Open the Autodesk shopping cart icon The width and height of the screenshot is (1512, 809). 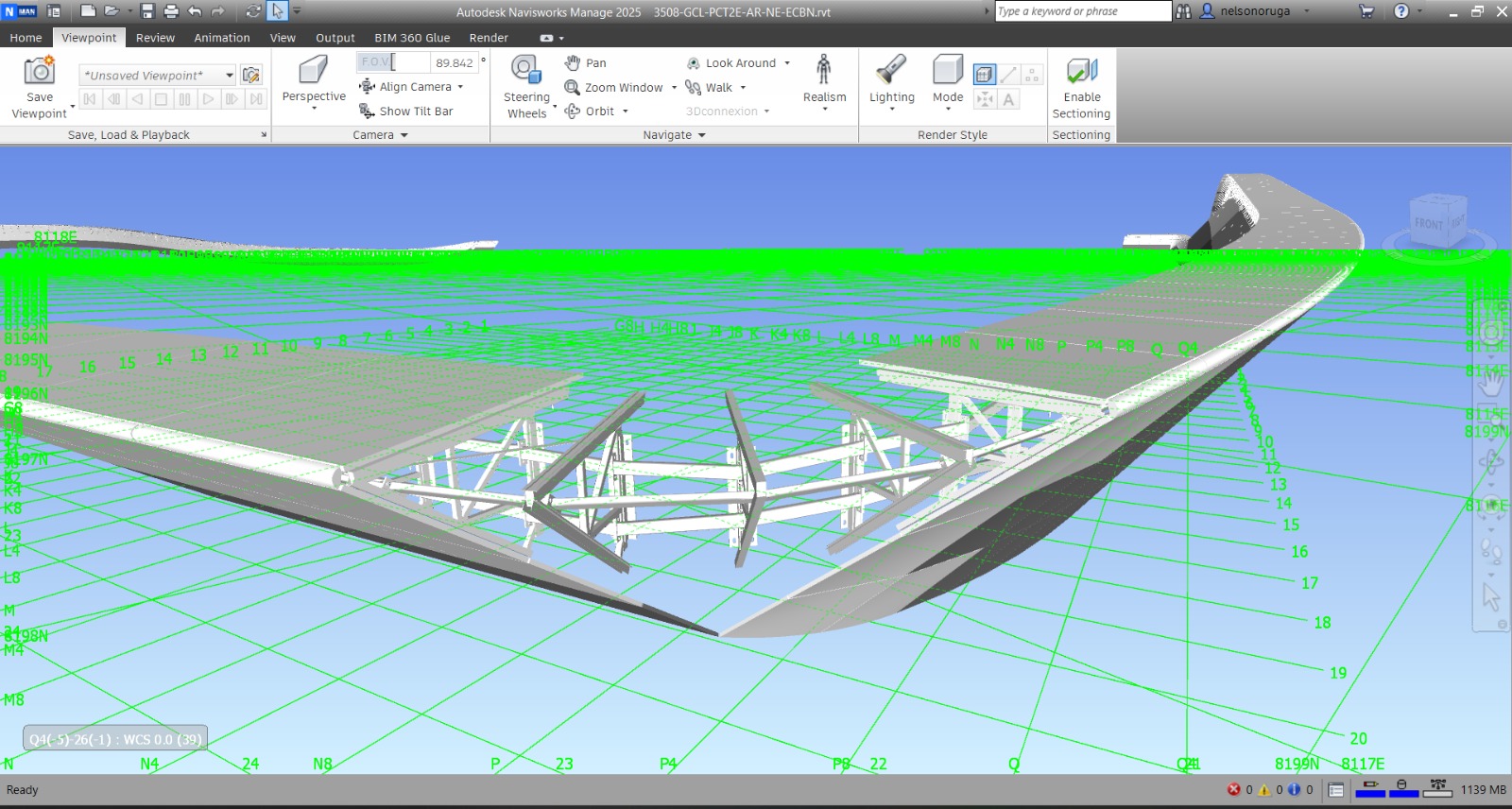point(1366,11)
